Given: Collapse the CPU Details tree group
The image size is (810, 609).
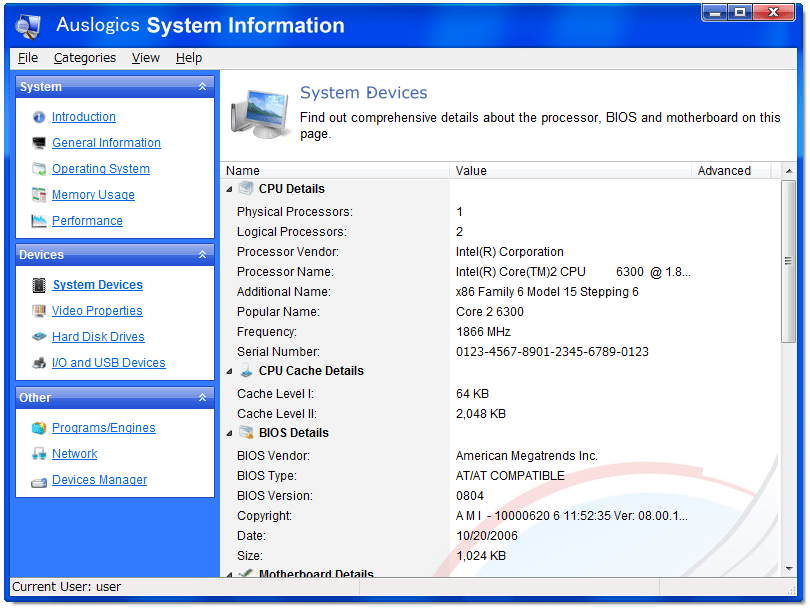Looking at the screenshot, I should [229, 190].
